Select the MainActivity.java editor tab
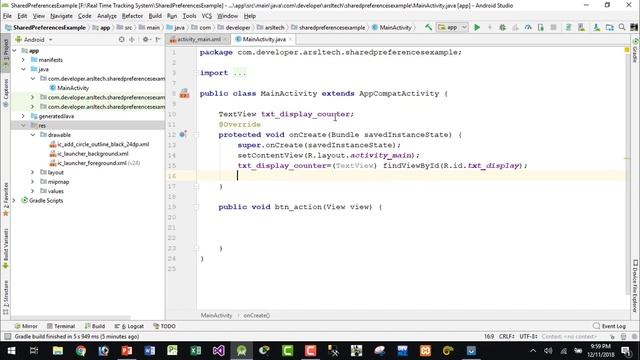The width and height of the screenshot is (640, 360). [x=263, y=39]
